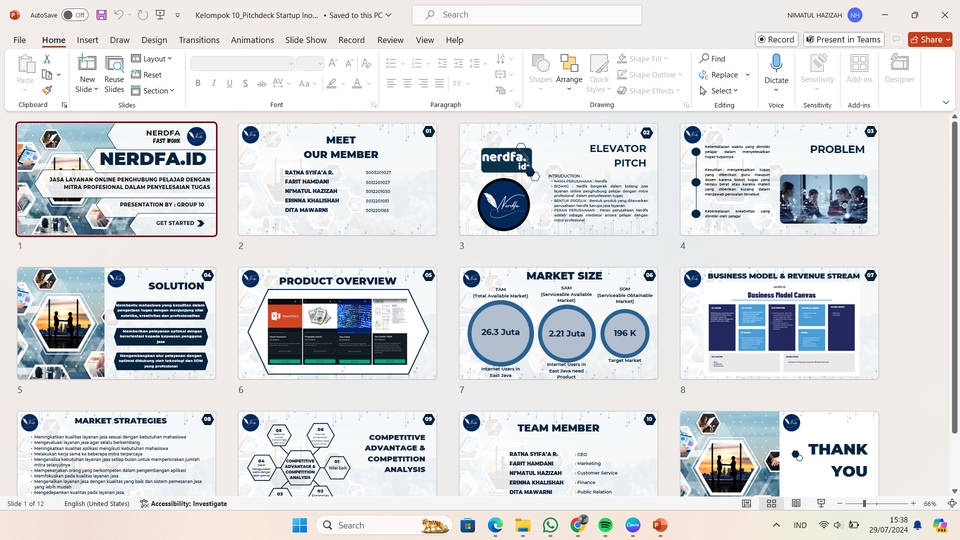This screenshot has height=540, width=960.
Task: Click the Undo arrow icon
Action: (x=119, y=15)
